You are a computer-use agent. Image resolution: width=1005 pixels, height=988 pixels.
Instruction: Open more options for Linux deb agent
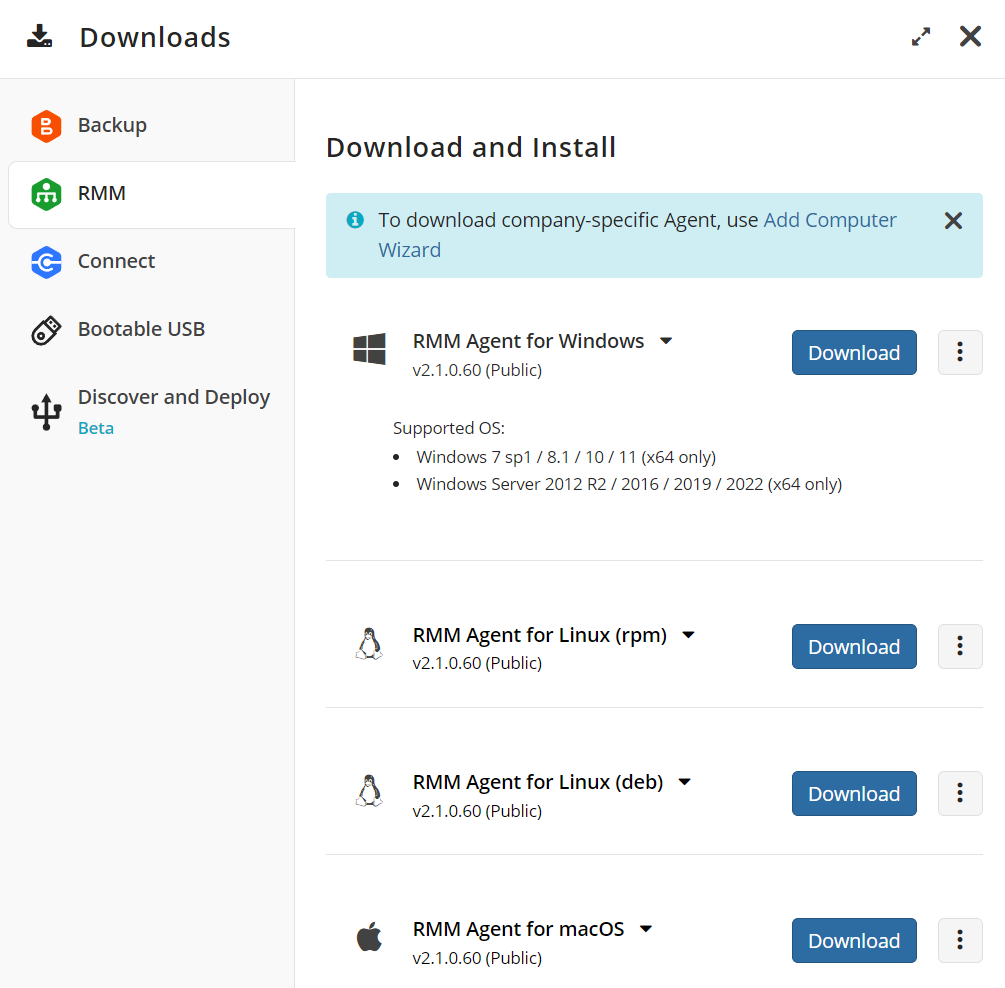click(959, 793)
